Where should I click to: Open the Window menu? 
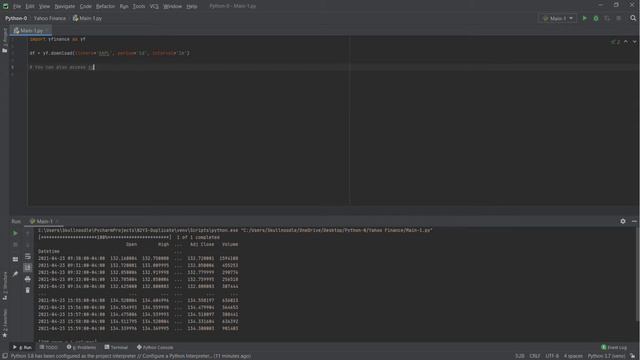pos(172,6)
